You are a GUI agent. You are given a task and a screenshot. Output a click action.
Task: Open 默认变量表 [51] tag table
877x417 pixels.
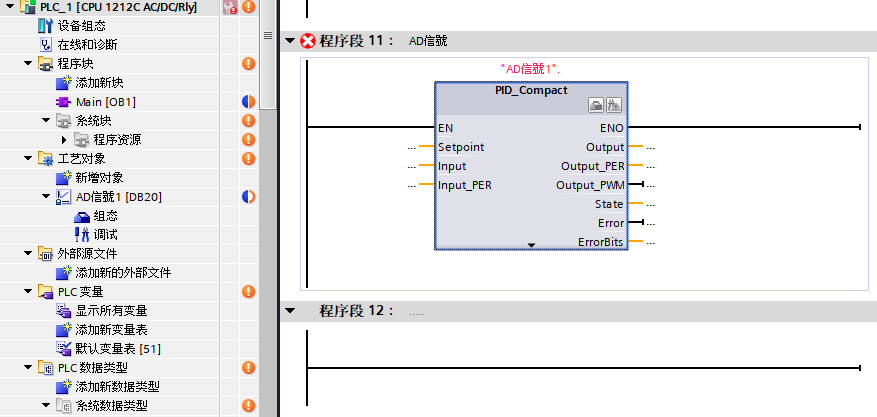(117, 348)
